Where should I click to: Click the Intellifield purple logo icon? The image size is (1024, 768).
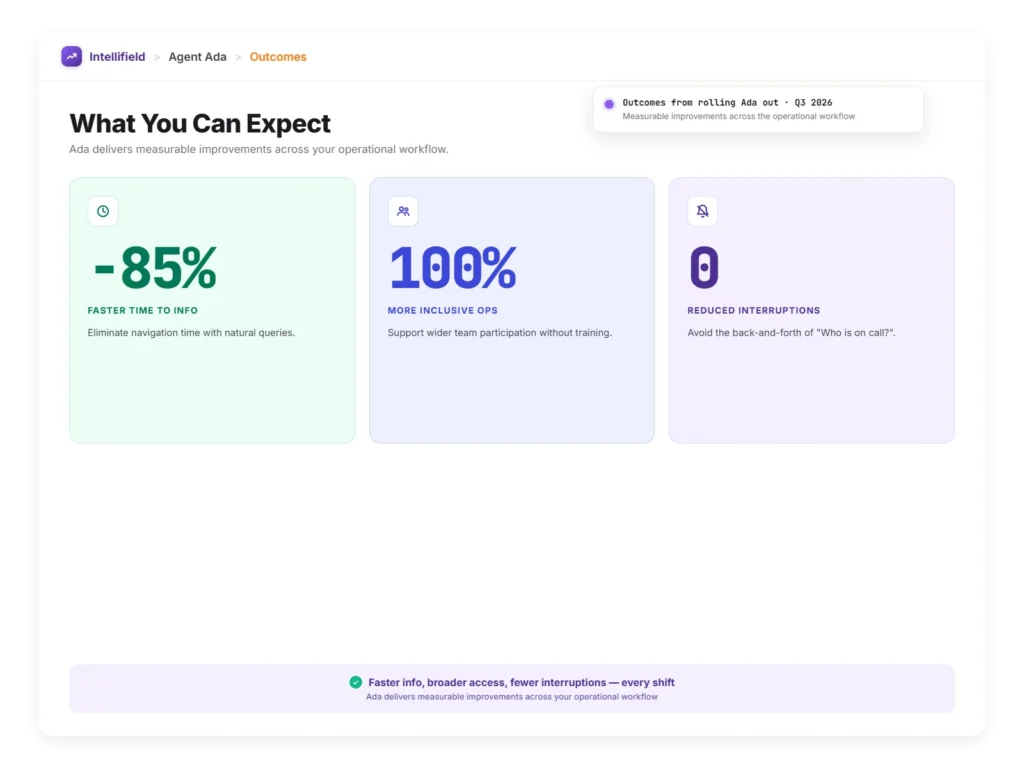pos(71,57)
